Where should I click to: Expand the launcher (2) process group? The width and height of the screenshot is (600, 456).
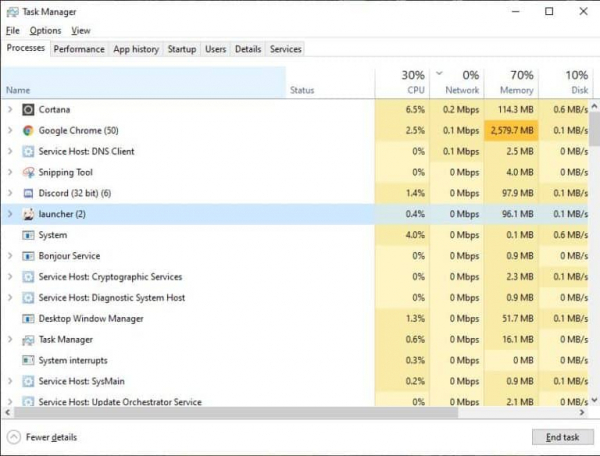10,214
